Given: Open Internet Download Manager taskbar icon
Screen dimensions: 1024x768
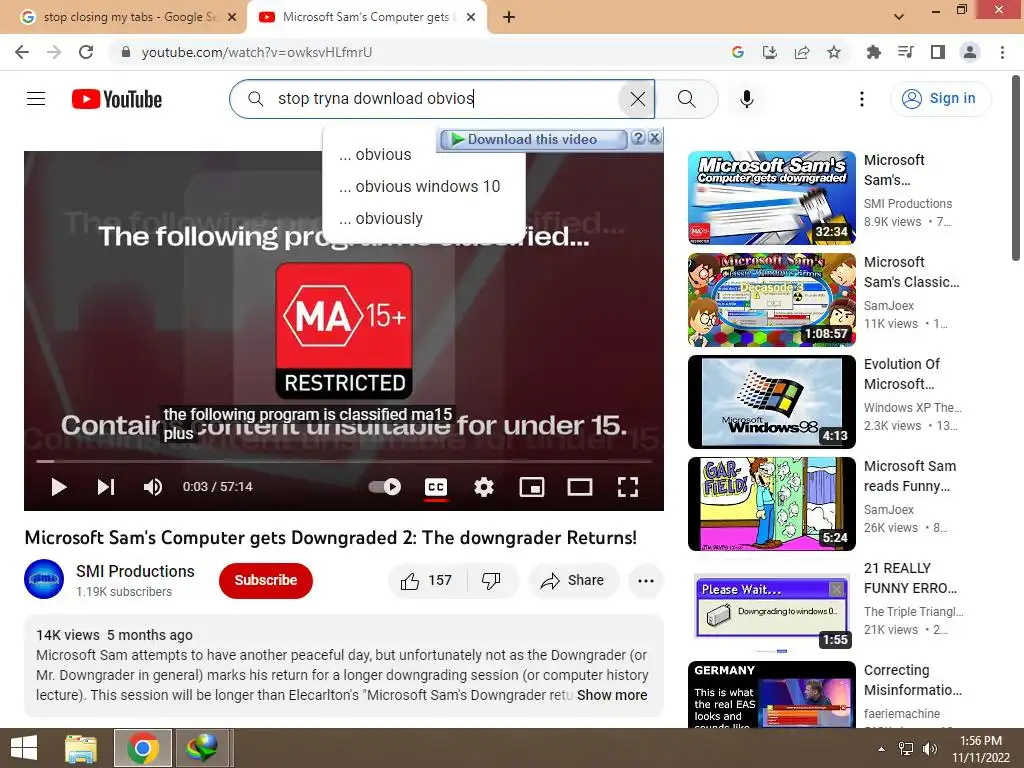Looking at the screenshot, I should coord(201,748).
